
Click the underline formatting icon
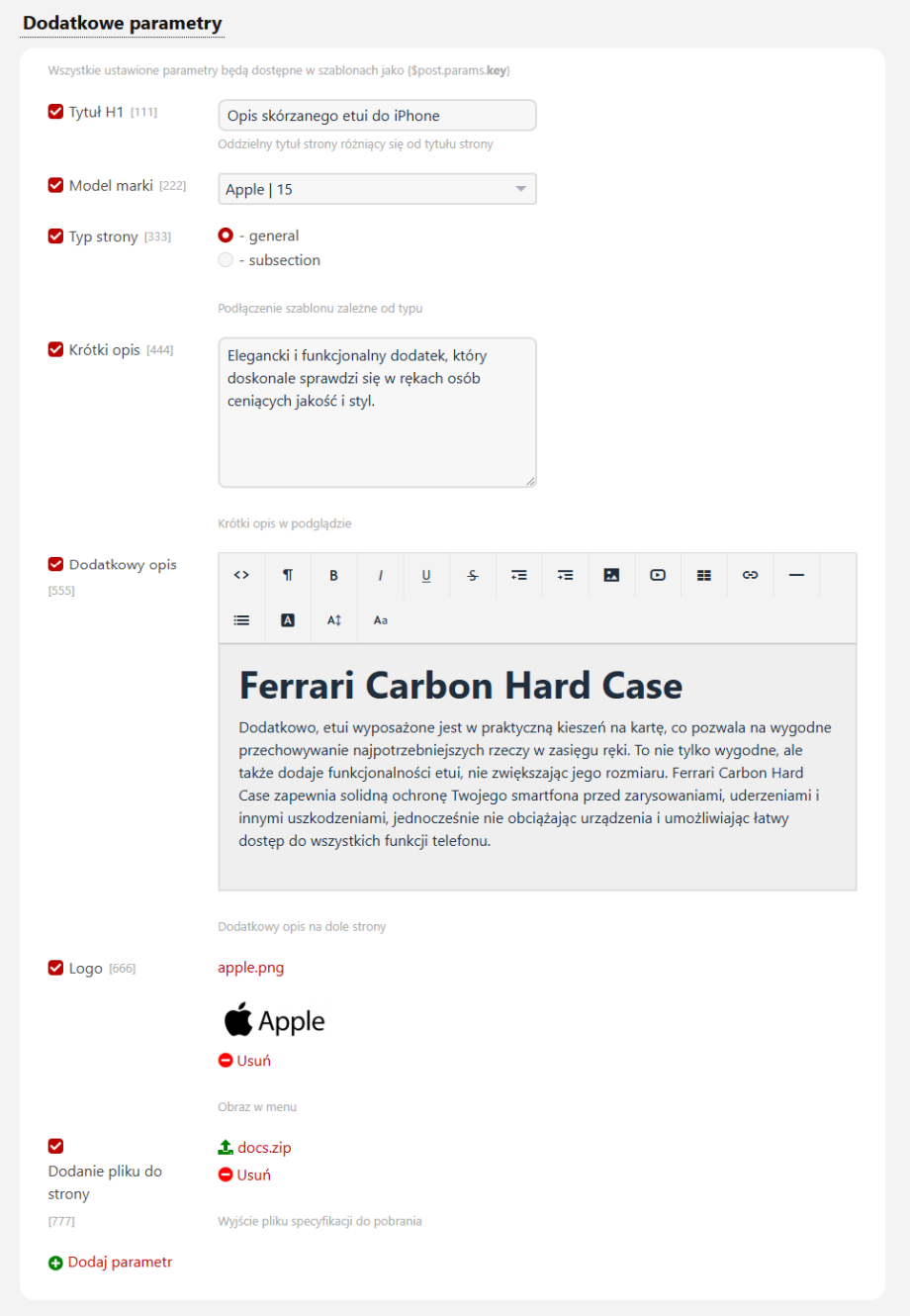click(426, 575)
